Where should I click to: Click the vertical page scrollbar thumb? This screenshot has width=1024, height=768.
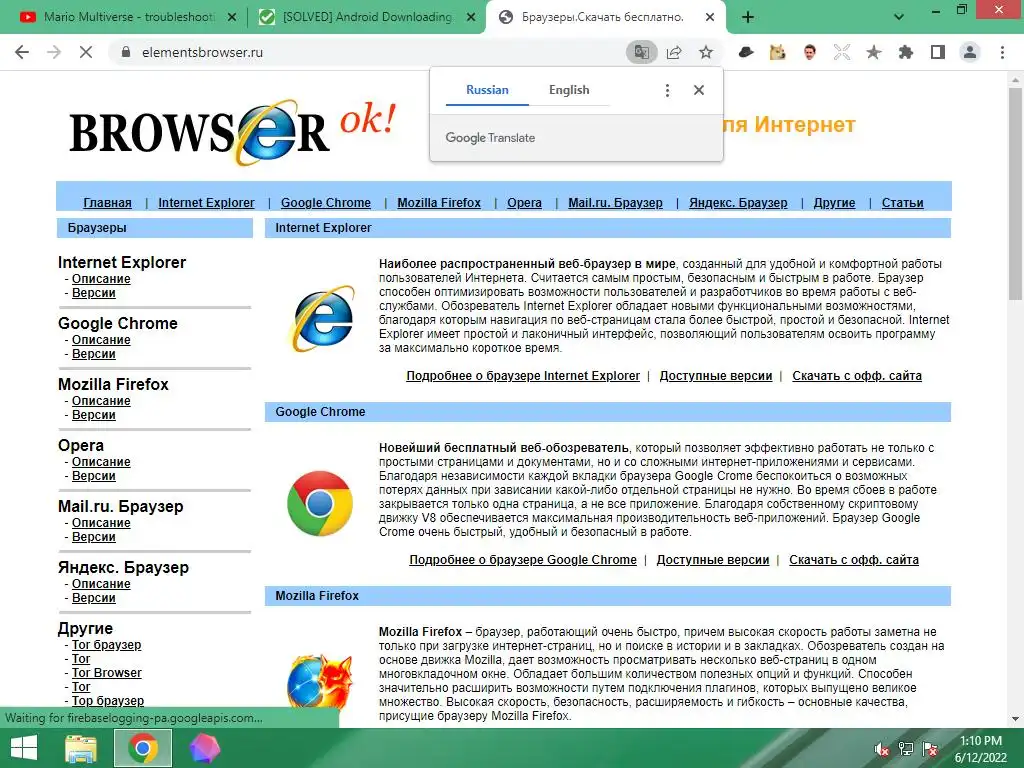(x=1015, y=193)
